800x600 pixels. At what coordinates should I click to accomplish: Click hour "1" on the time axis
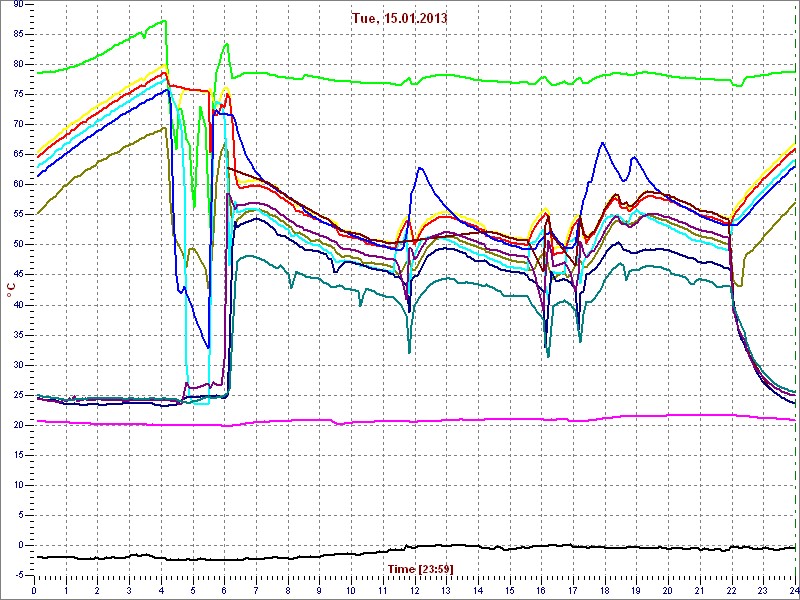[x=66, y=590]
